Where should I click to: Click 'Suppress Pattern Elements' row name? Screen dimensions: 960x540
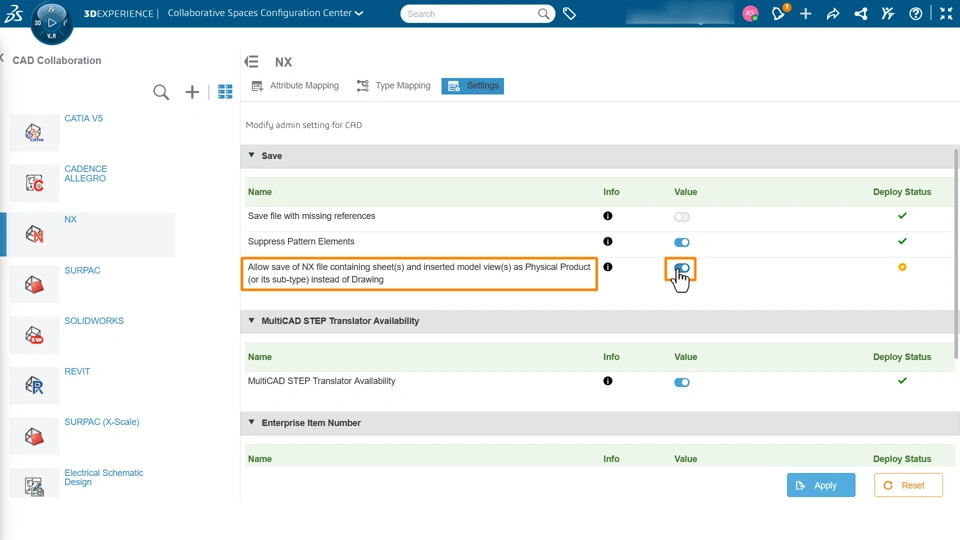coord(301,241)
